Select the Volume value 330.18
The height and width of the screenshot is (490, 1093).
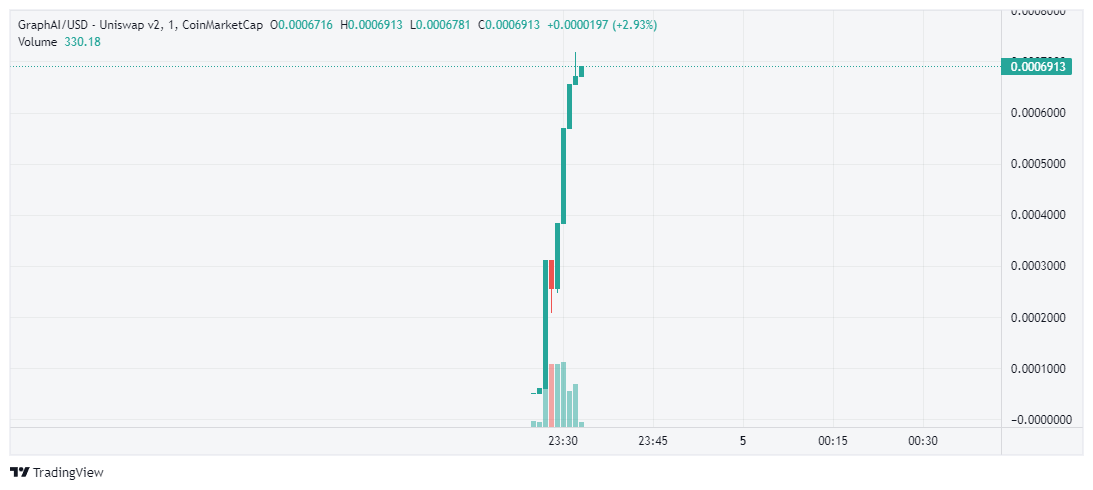[82, 42]
